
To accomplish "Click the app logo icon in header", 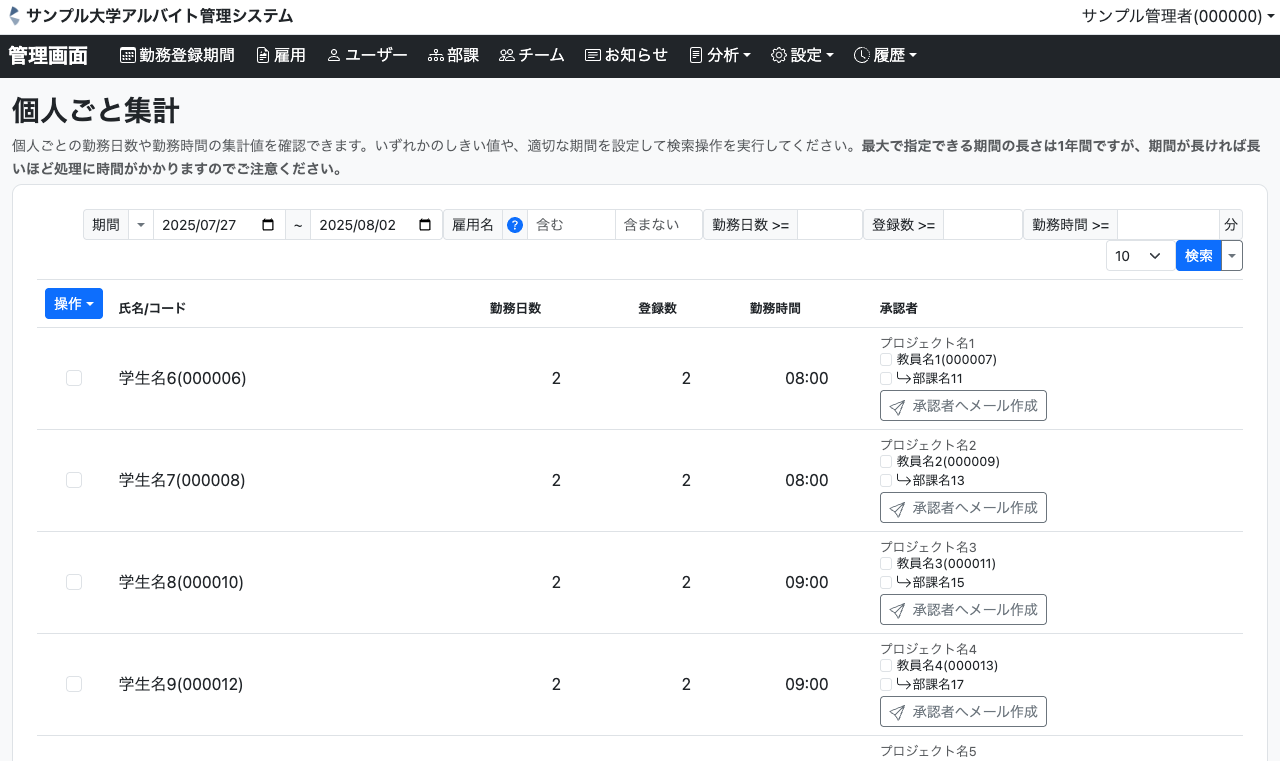I will 14,16.
